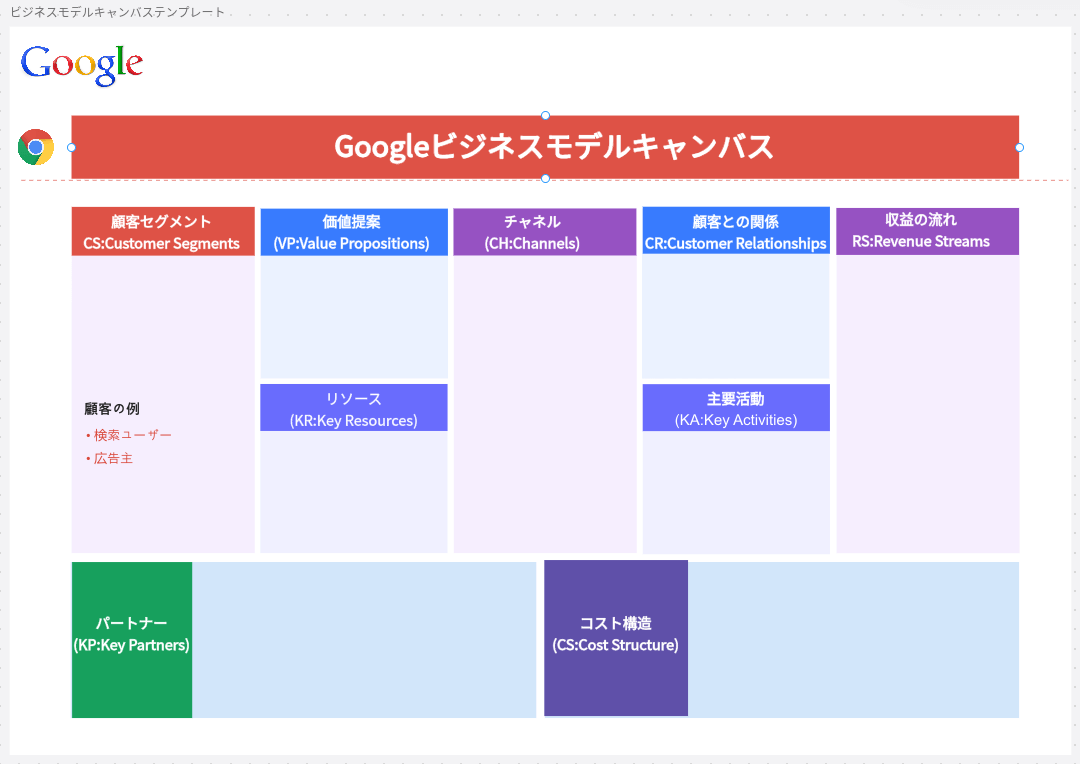Select the 価値提案 Value Propositions header
Image resolution: width=1080 pixels, height=764 pixels.
tap(354, 232)
